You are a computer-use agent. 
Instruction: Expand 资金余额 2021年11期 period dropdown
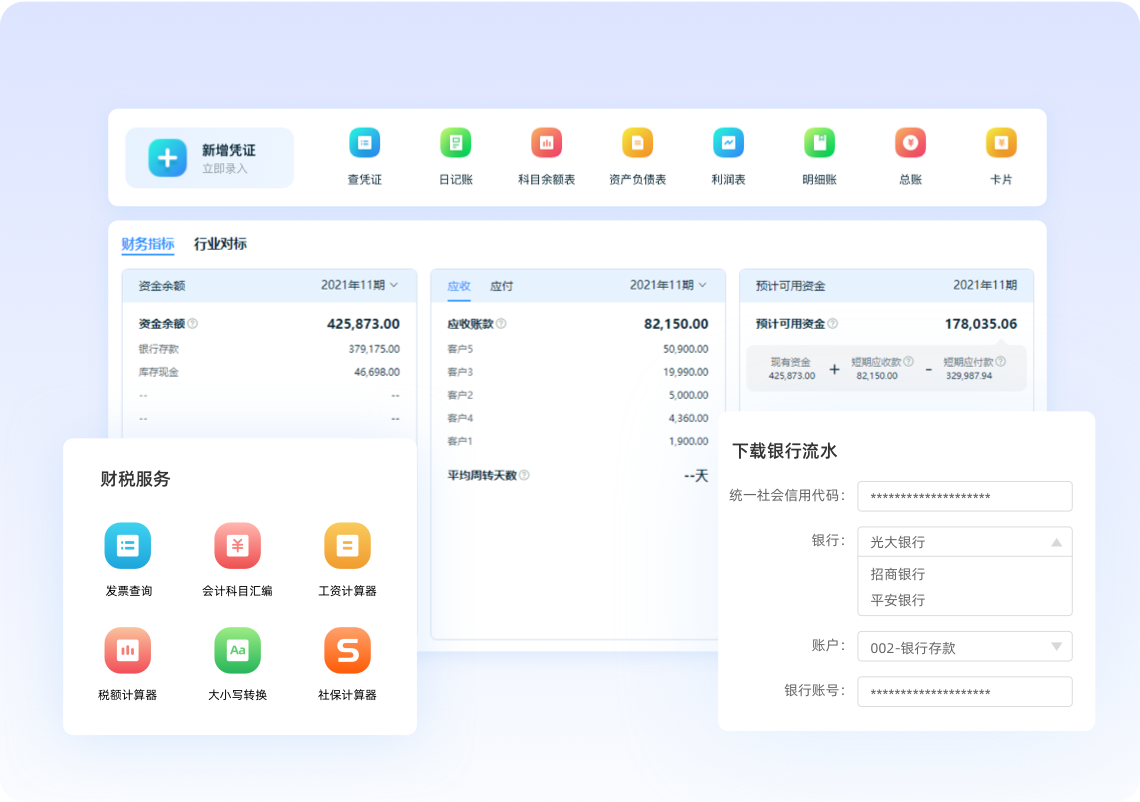tap(360, 285)
